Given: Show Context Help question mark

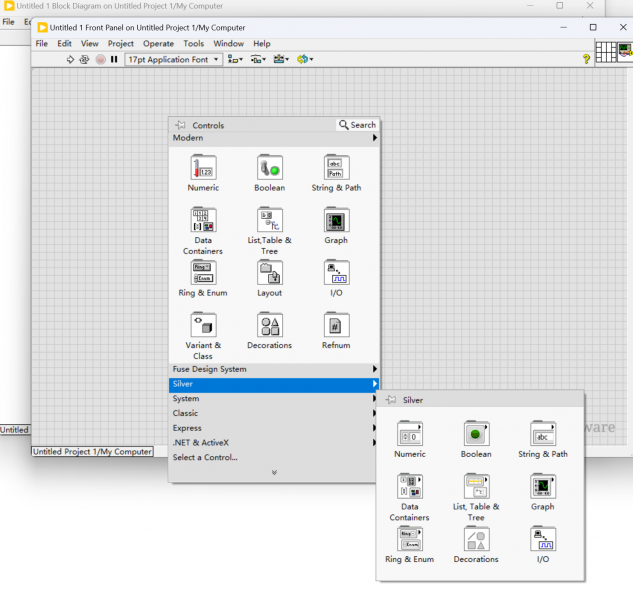Looking at the screenshot, I should click(586, 59).
